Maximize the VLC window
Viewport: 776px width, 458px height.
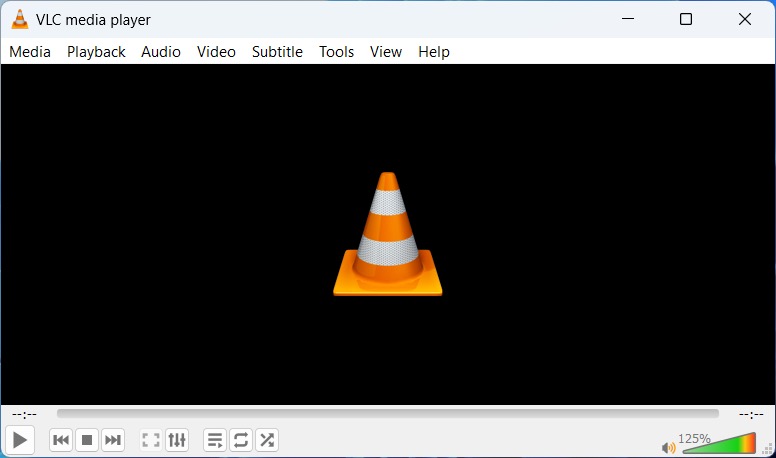[x=686, y=19]
